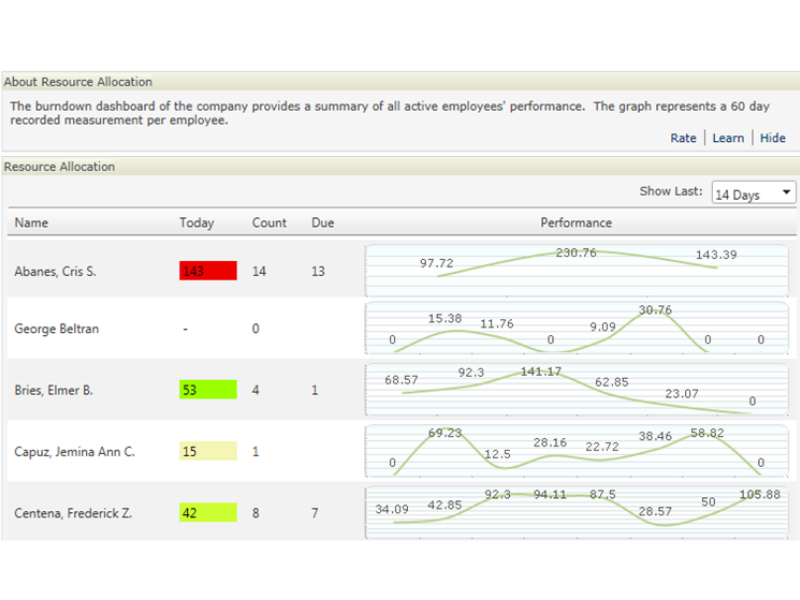Click Due value 13 for Abanes
This screenshot has height=600, width=800.
(318, 271)
